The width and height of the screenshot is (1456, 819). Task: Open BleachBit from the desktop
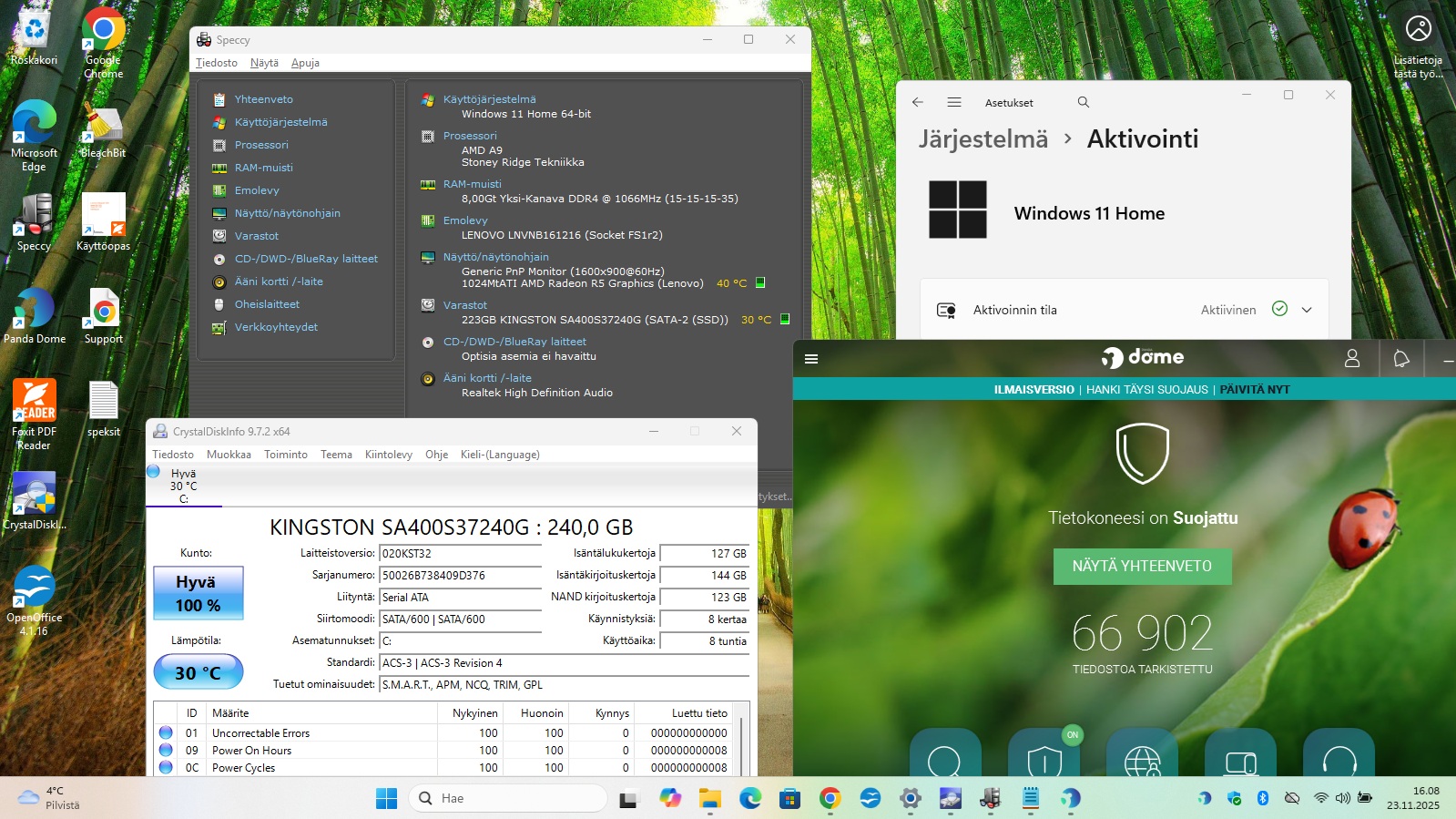(x=103, y=129)
